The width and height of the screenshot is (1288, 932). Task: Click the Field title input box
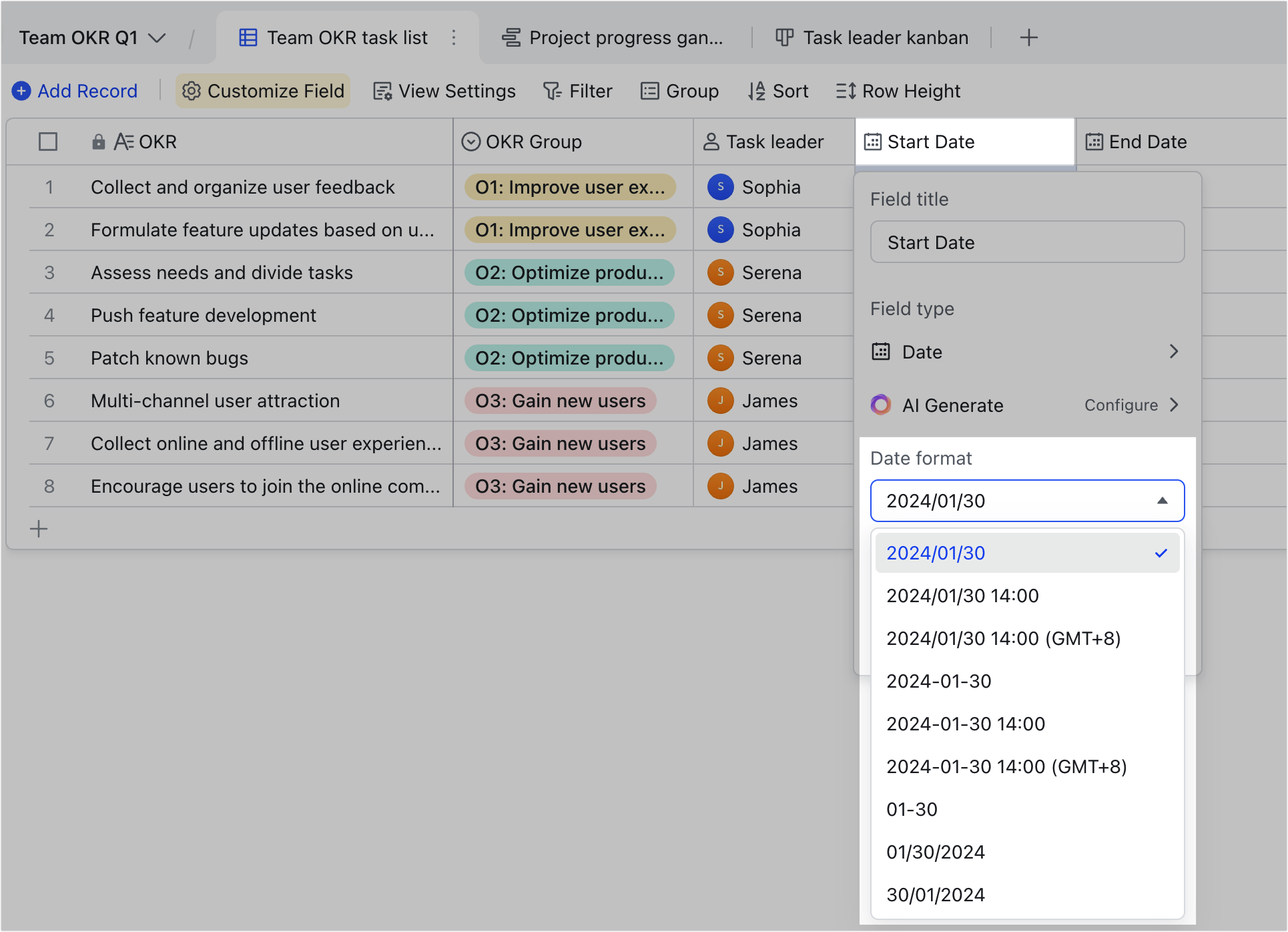click(1028, 242)
